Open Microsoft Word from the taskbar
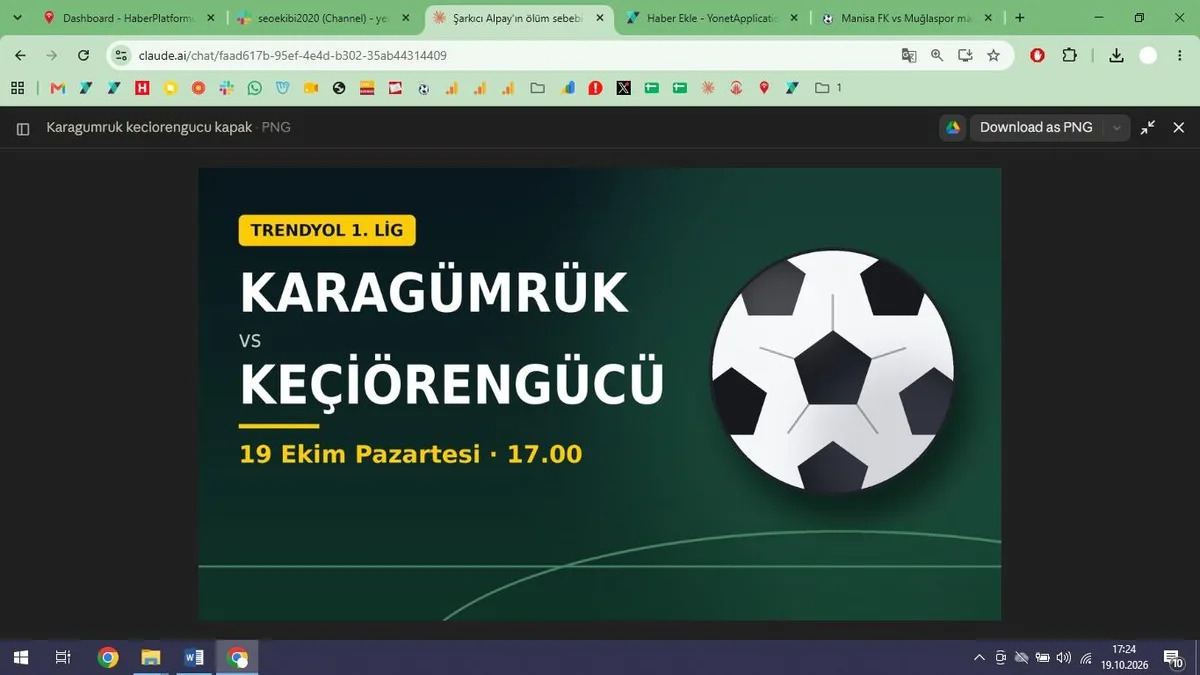 (194, 657)
